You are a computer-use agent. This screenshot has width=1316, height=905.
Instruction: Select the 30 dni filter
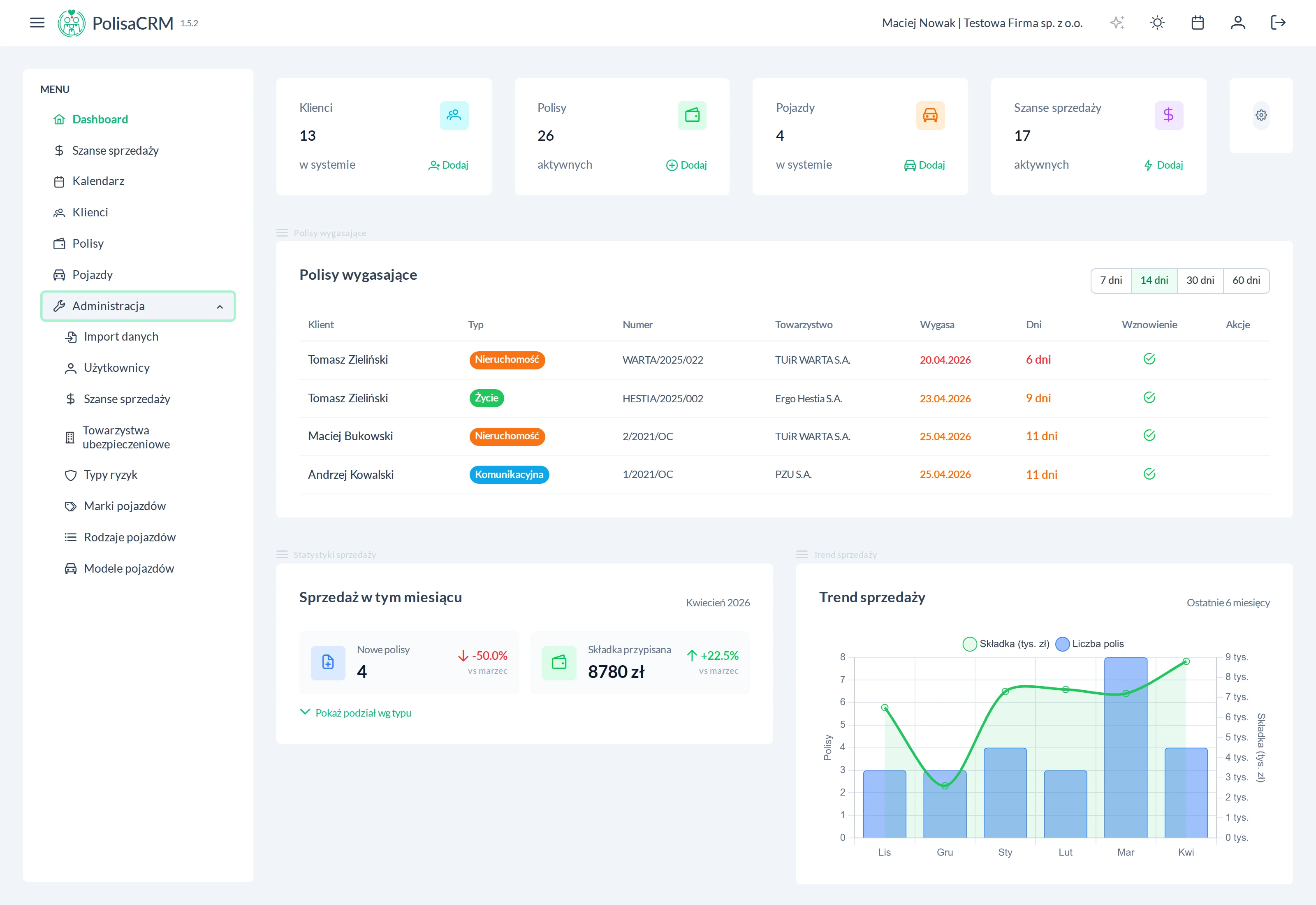[x=1200, y=281]
